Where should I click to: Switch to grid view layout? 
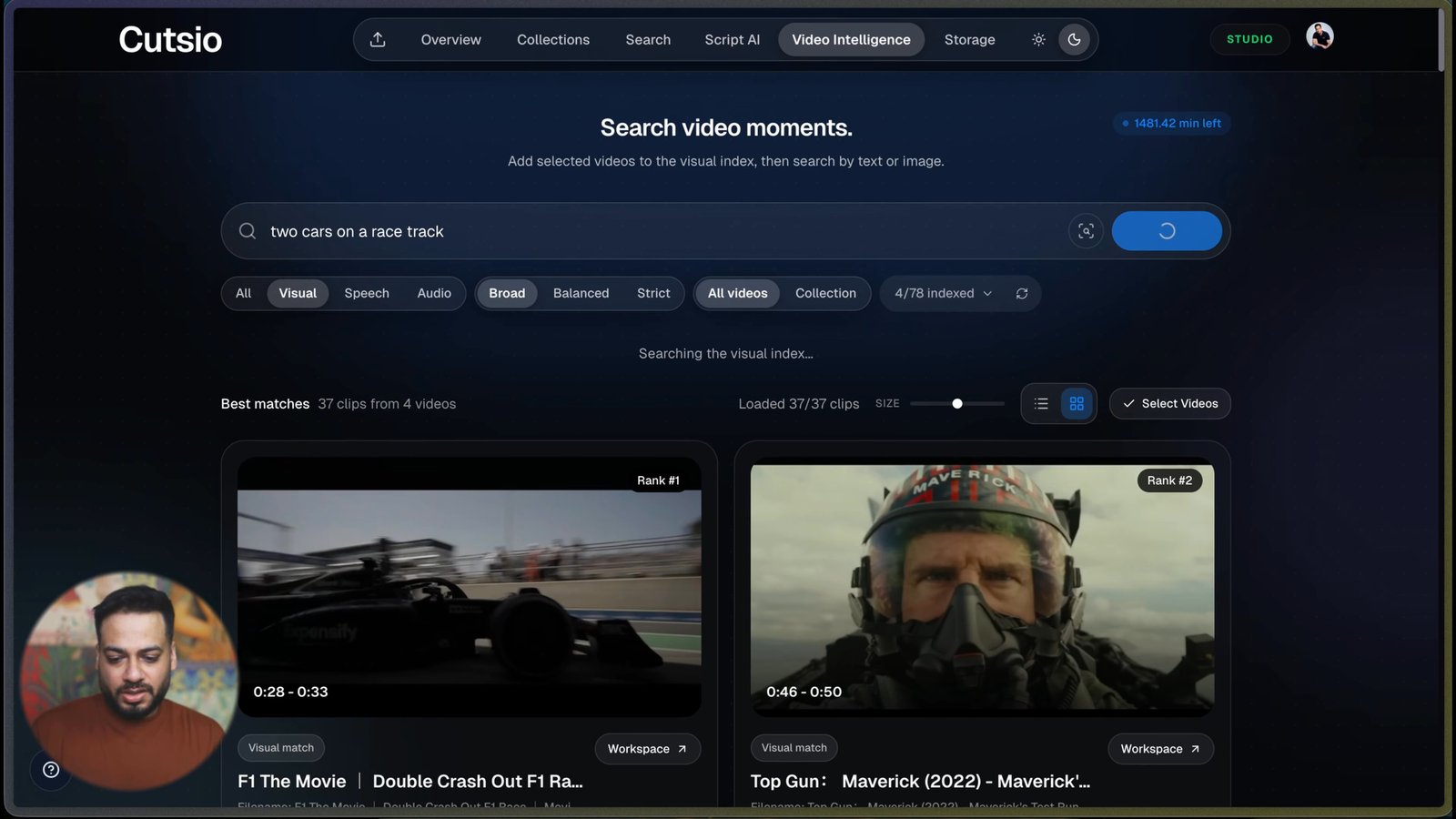pos(1077,403)
